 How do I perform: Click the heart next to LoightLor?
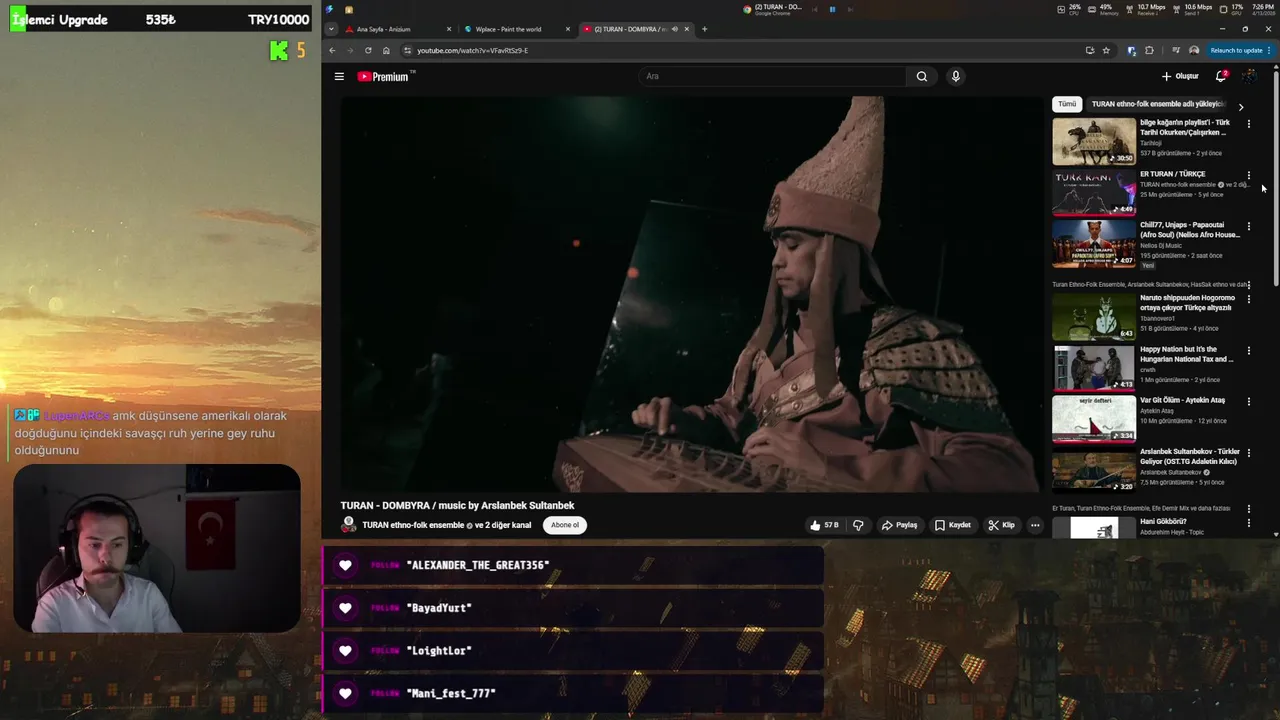(x=345, y=651)
